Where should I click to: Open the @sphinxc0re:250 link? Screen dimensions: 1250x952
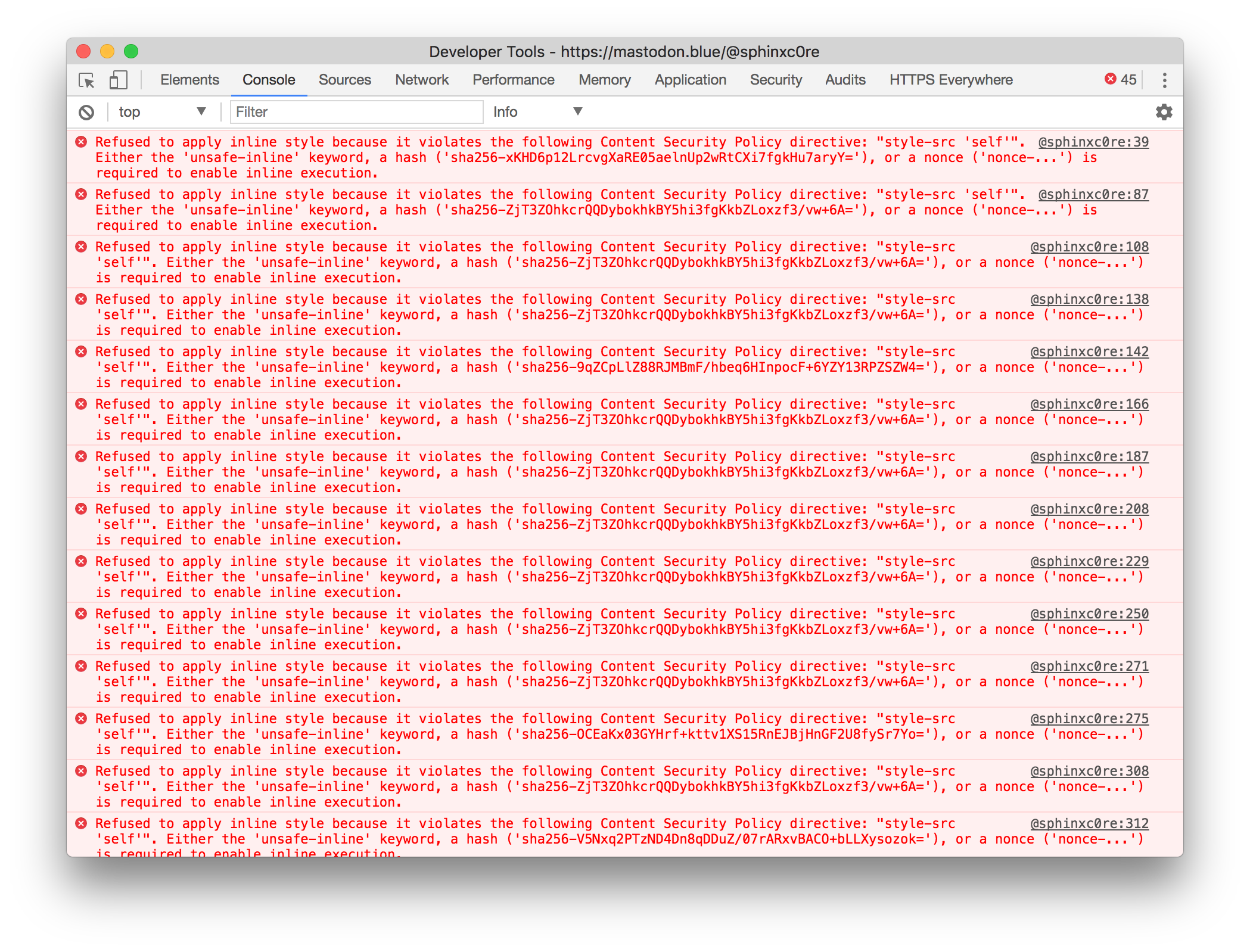point(1090,614)
